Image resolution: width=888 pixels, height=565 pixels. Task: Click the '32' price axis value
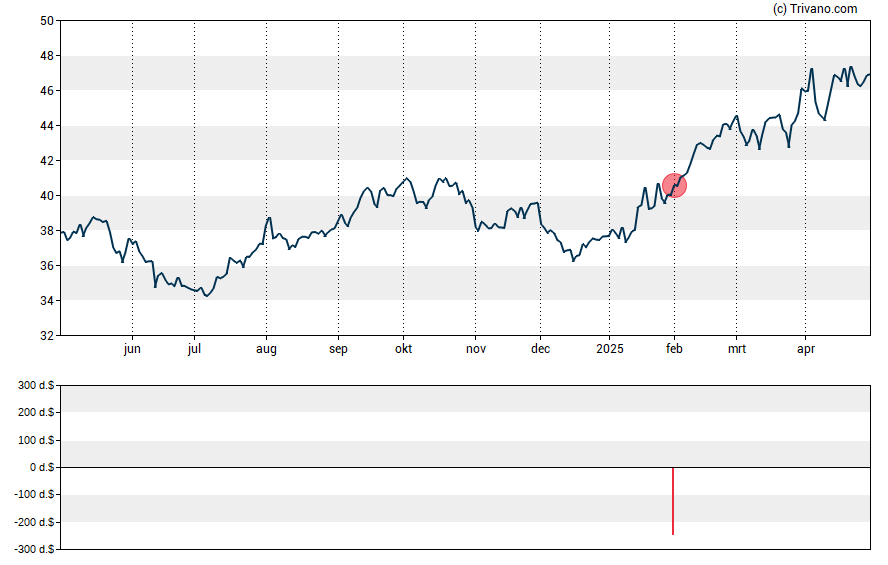click(x=47, y=336)
